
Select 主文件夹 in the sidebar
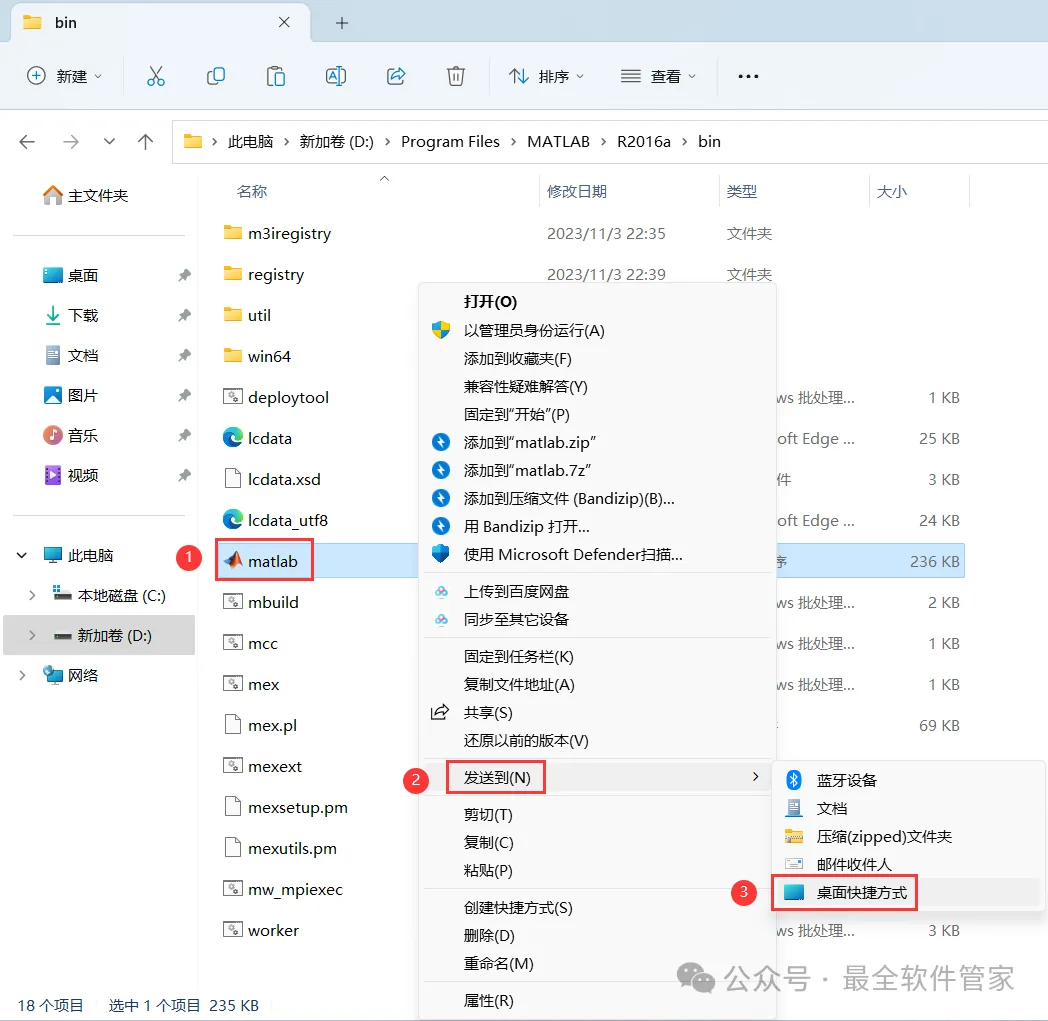tap(86, 195)
